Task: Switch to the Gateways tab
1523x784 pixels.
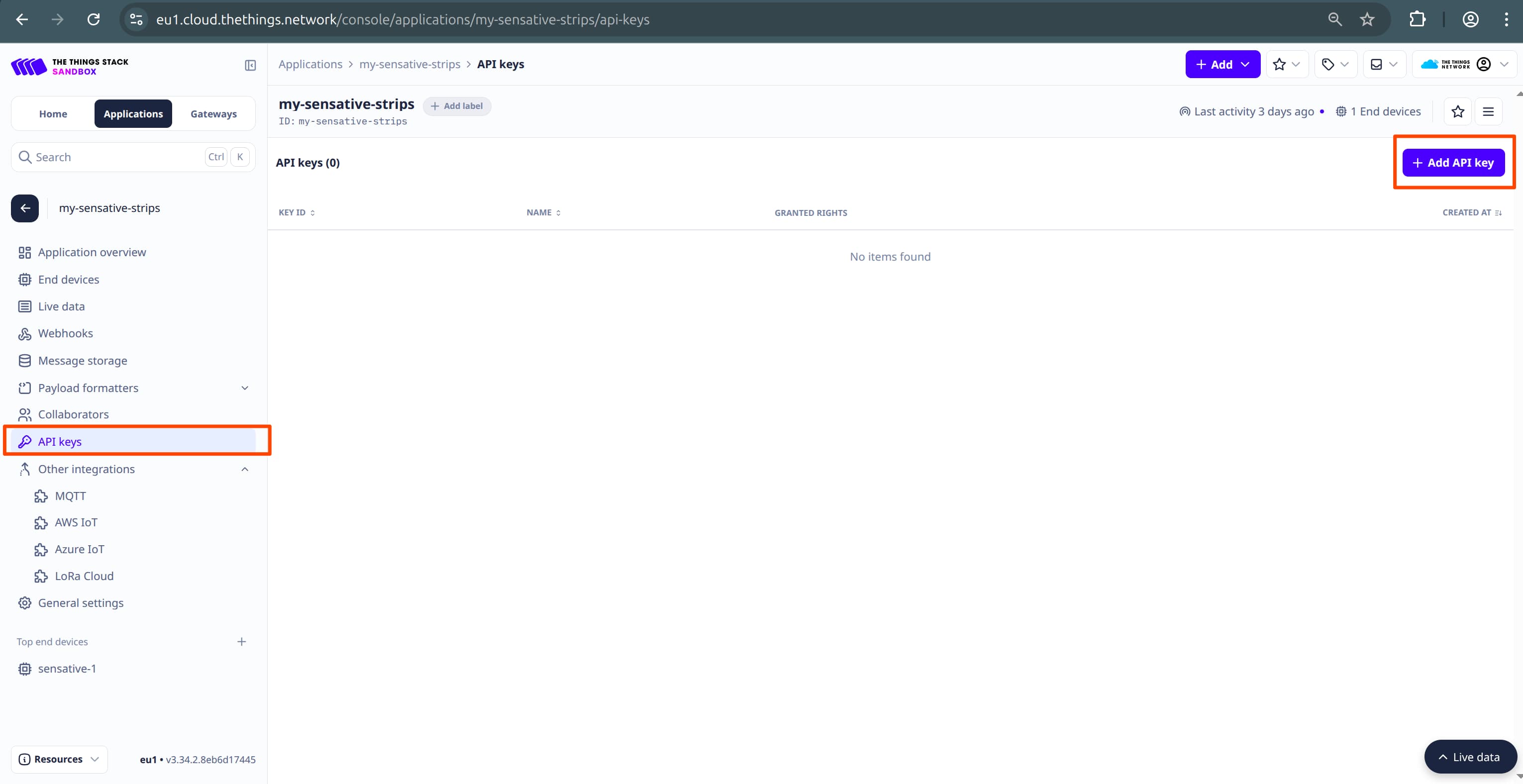Action: 213,113
